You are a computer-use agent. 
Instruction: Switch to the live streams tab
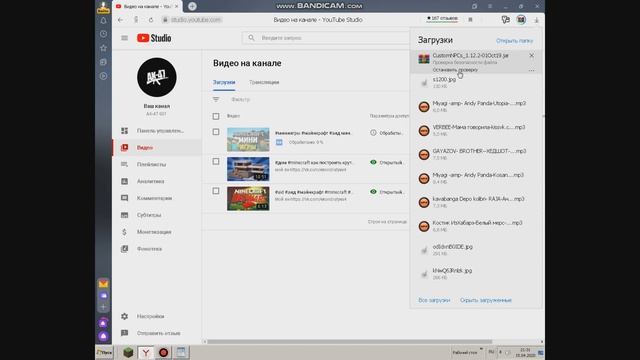tap(264, 82)
